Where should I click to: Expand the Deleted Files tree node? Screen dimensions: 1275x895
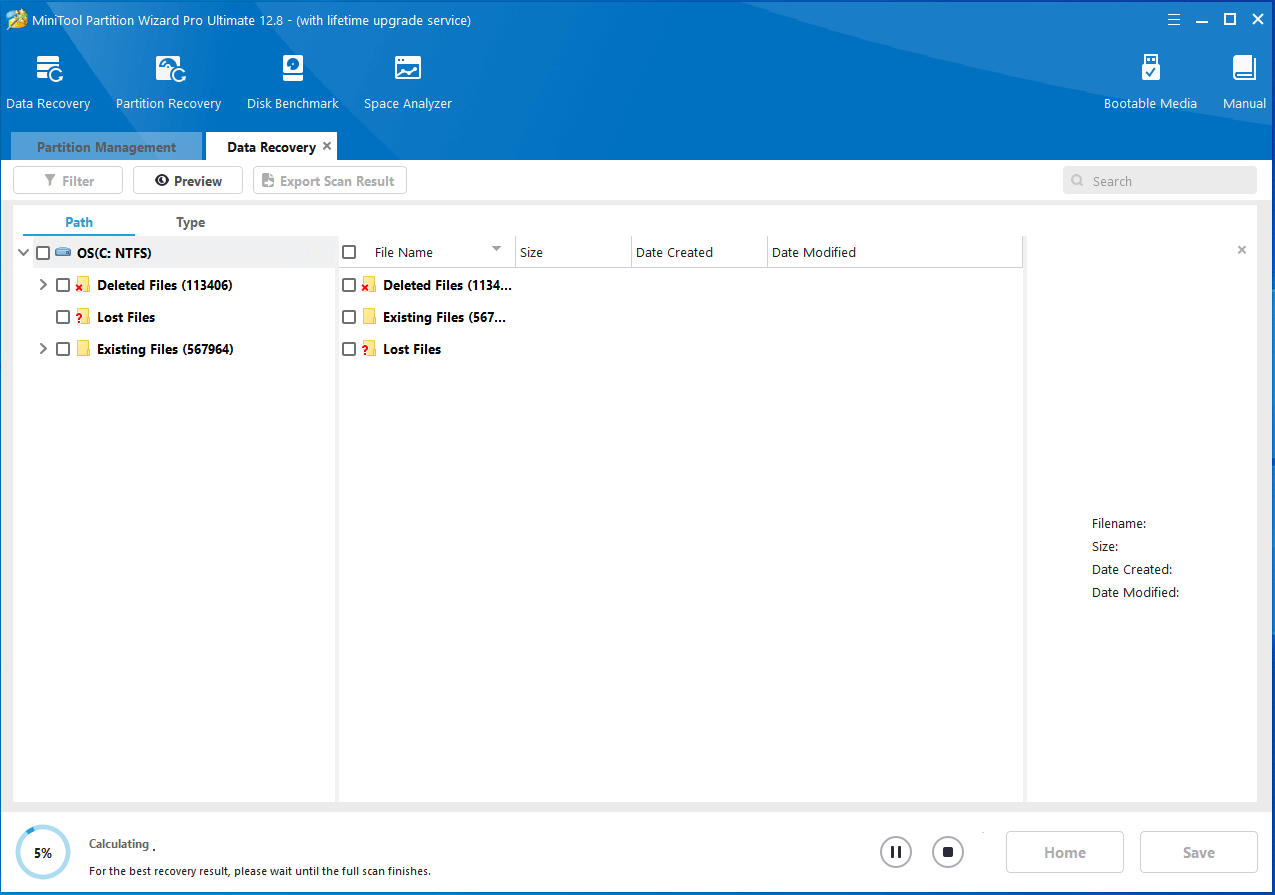point(43,285)
